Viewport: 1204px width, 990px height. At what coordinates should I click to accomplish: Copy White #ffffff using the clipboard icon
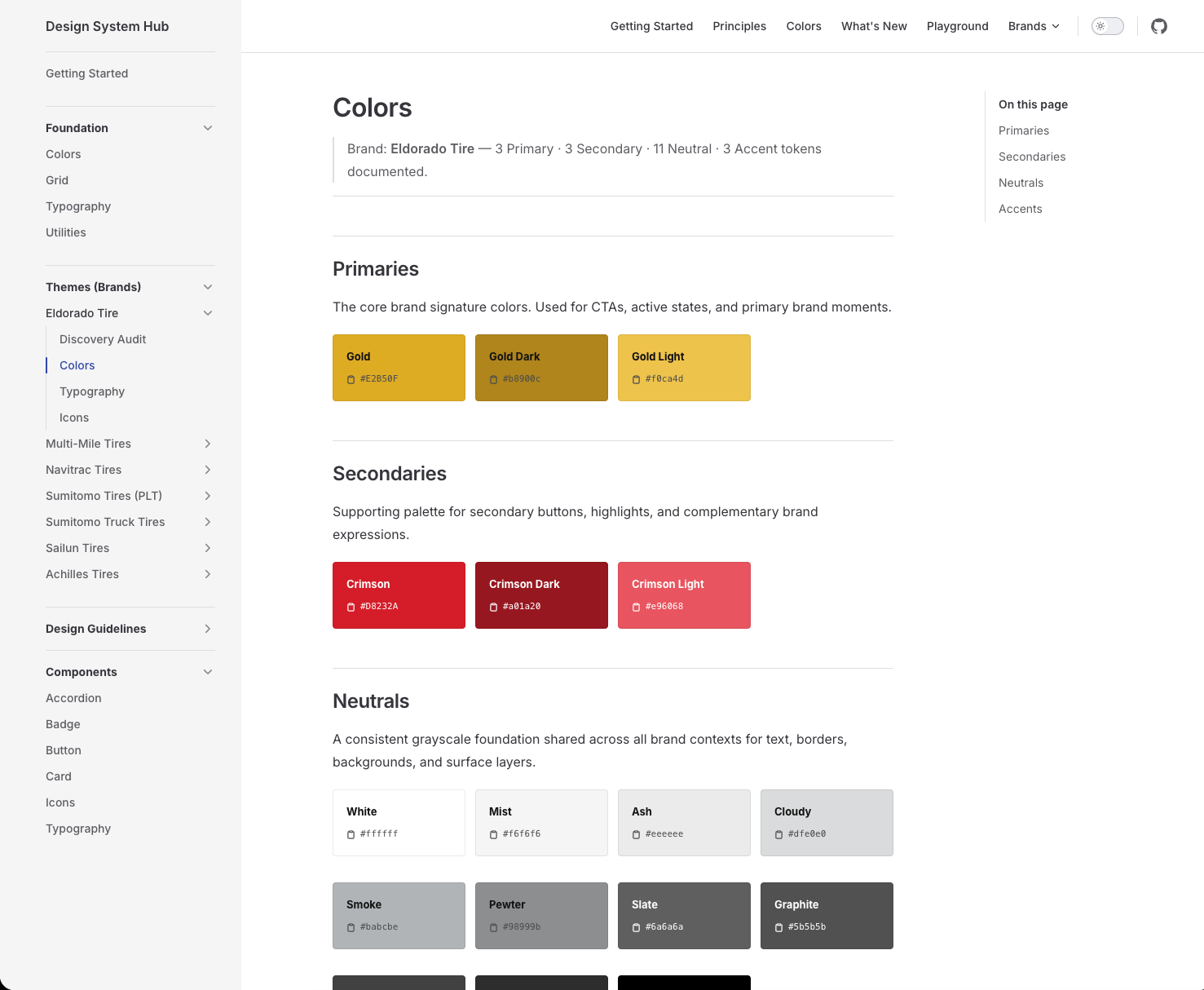pos(351,834)
